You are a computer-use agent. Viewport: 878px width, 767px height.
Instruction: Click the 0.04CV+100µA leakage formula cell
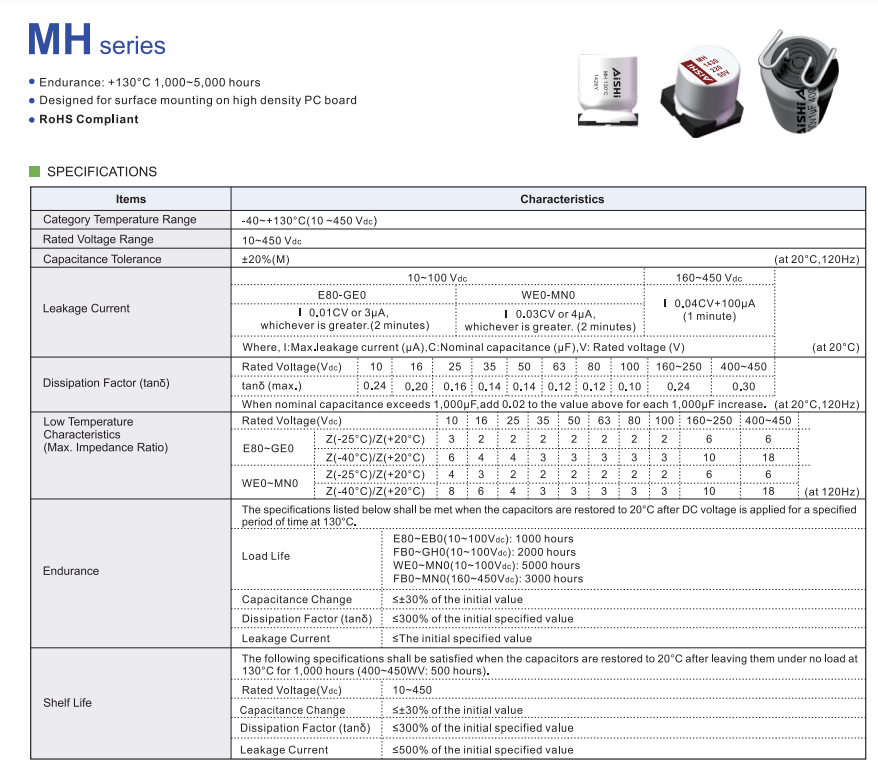tap(709, 309)
